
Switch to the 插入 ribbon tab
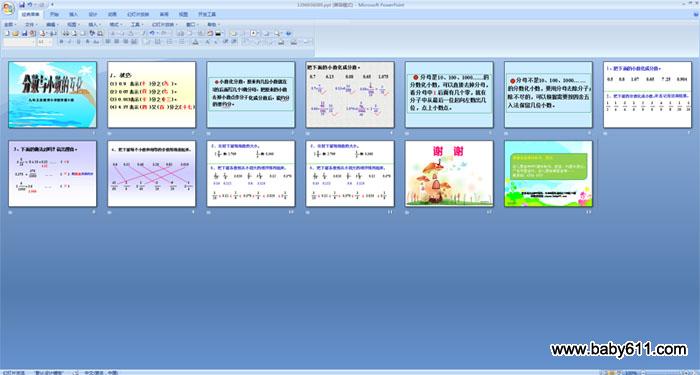pos(74,14)
